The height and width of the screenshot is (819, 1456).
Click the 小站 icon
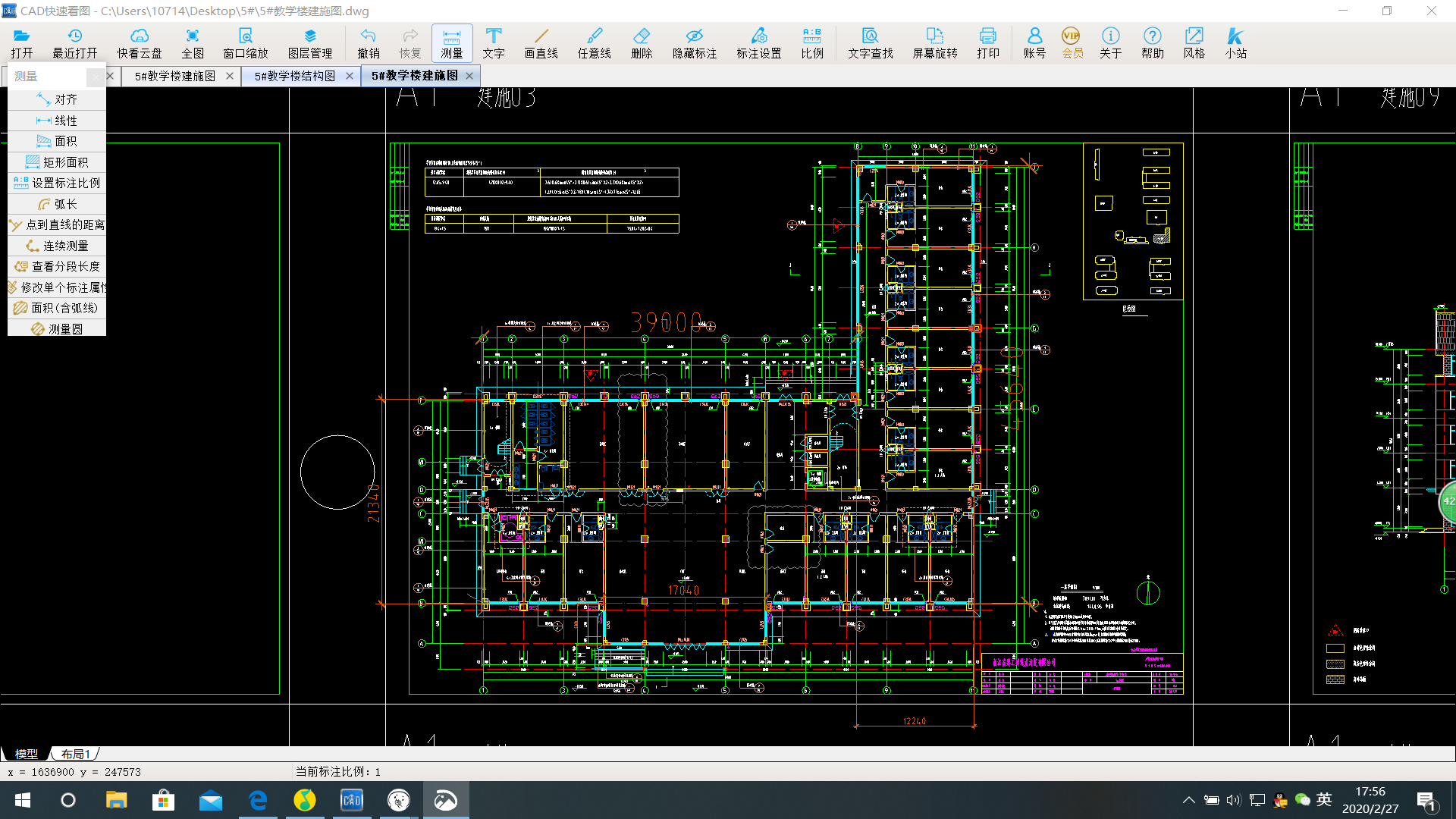1236,43
